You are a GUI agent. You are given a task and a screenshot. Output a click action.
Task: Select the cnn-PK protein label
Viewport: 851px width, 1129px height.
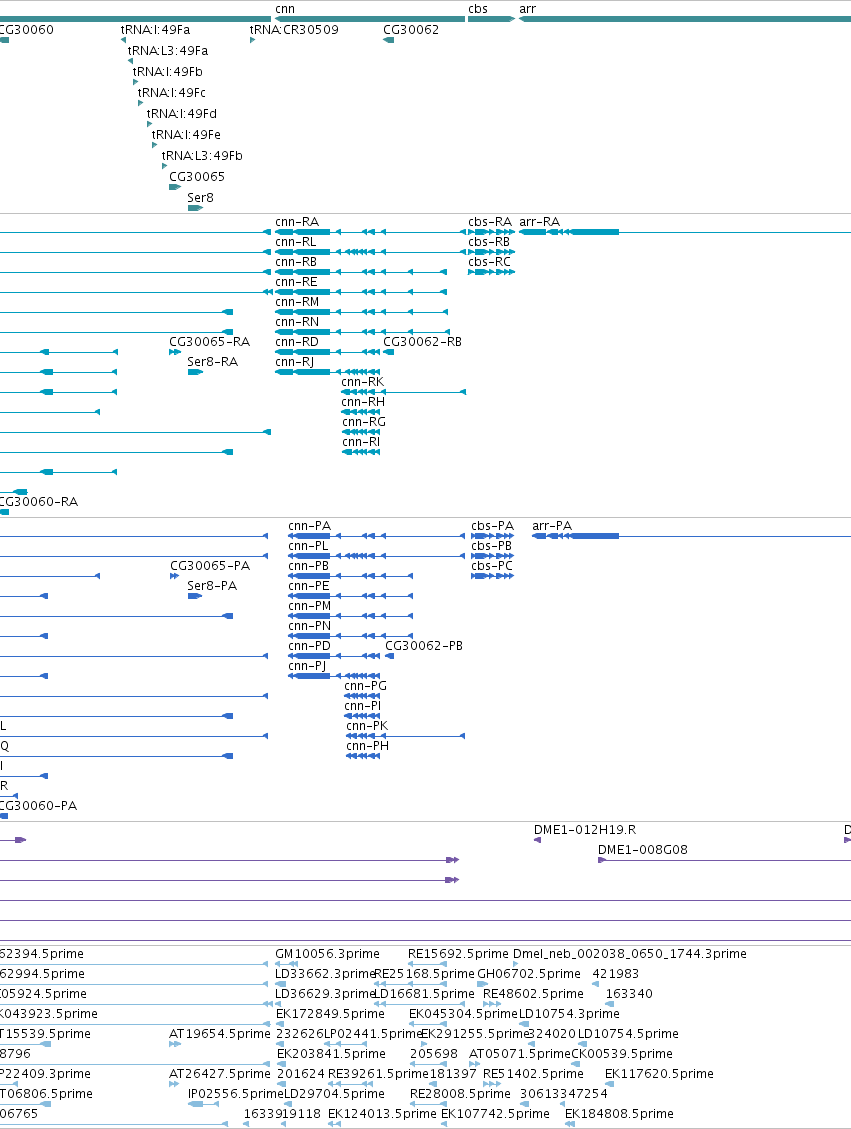(367, 726)
